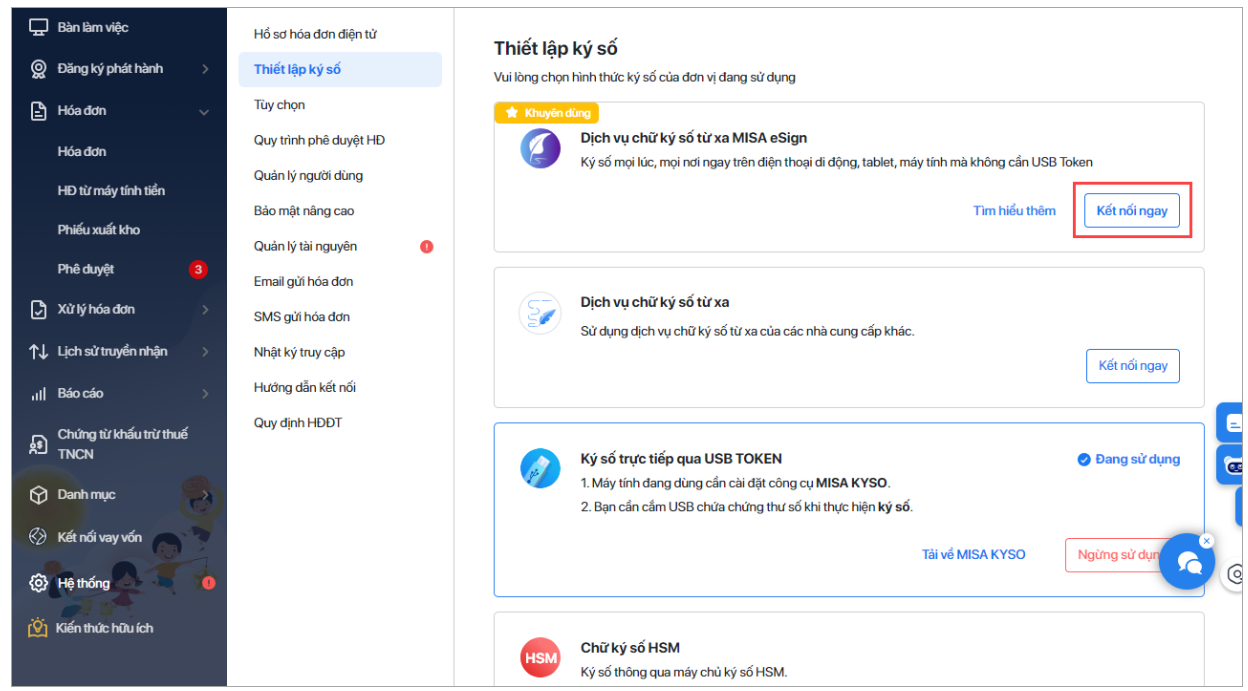Open Quản lý tài nguyên
Viewport: 1248px width, 691px height.
[305, 246]
